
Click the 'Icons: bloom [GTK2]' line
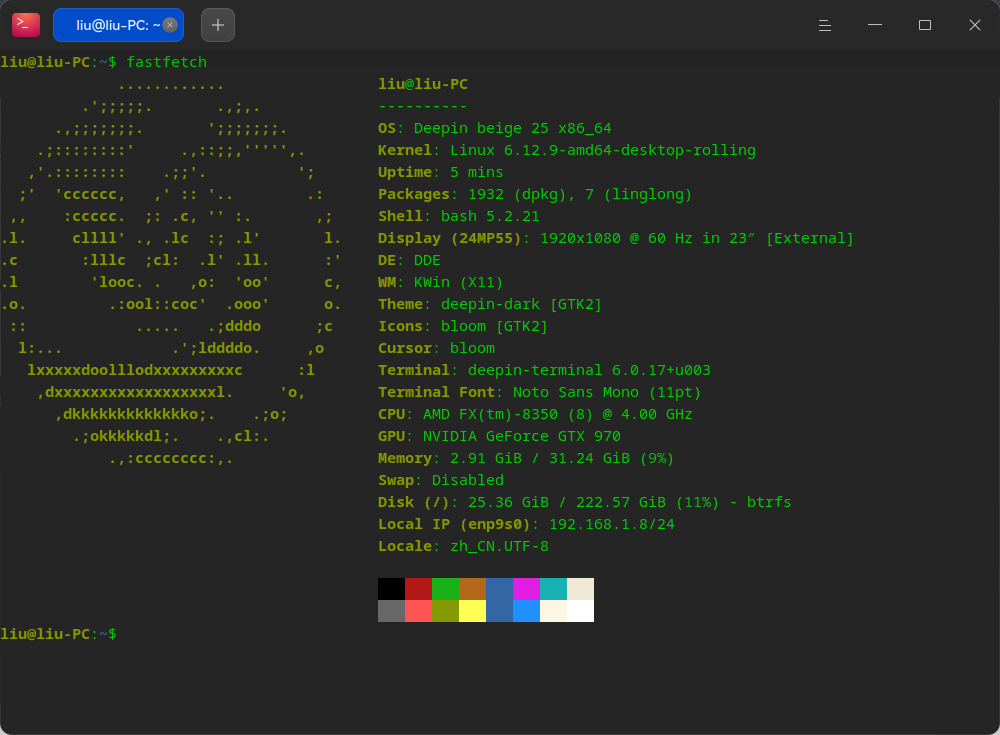tap(463, 326)
